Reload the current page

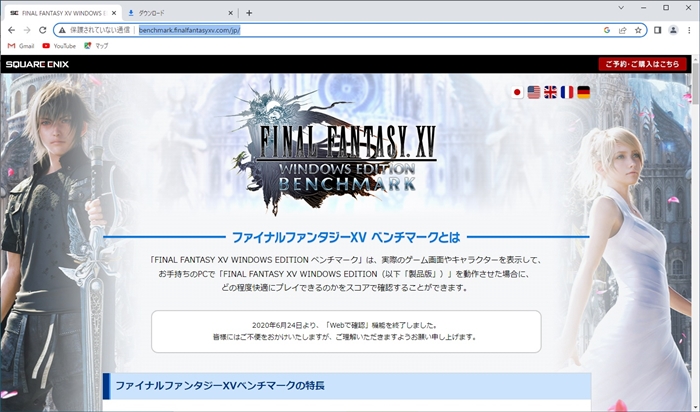pyautogui.click(x=42, y=30)
